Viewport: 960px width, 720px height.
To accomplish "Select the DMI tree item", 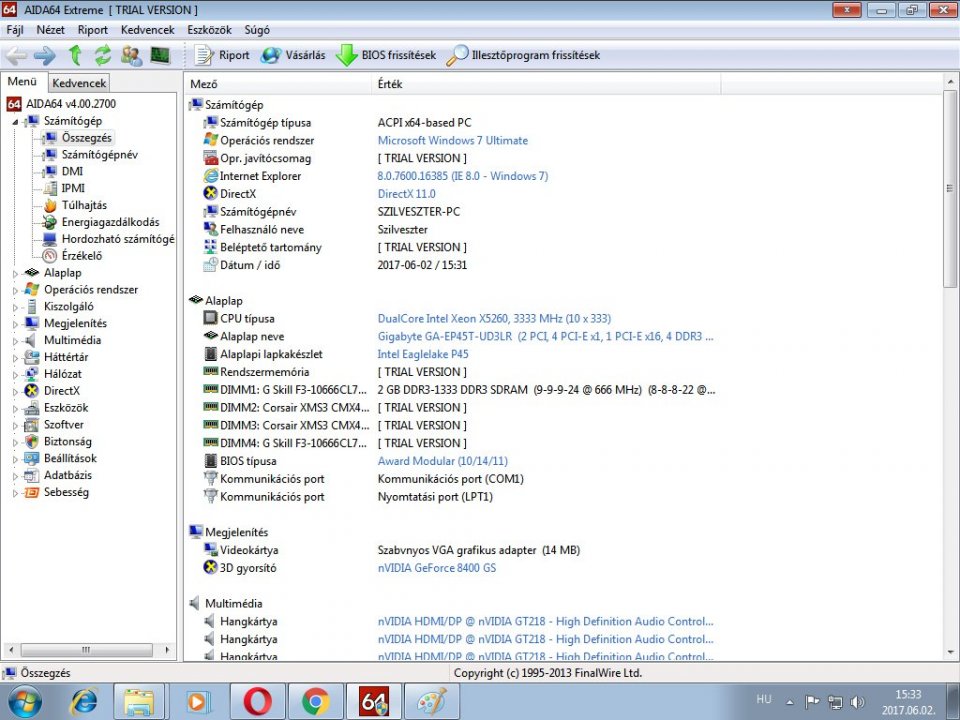I will click(x=72, y=171).
